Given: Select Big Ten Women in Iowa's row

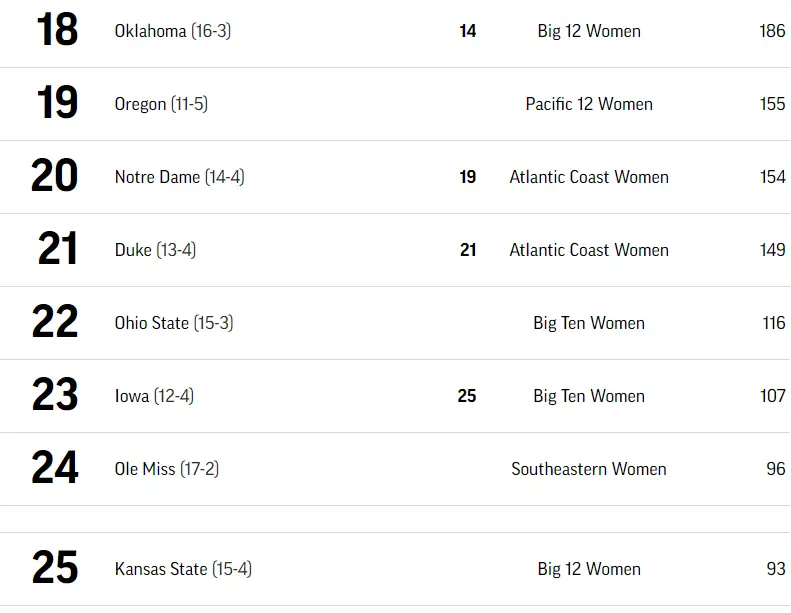Looking at the screenshot, I should (x=589, y=396).
